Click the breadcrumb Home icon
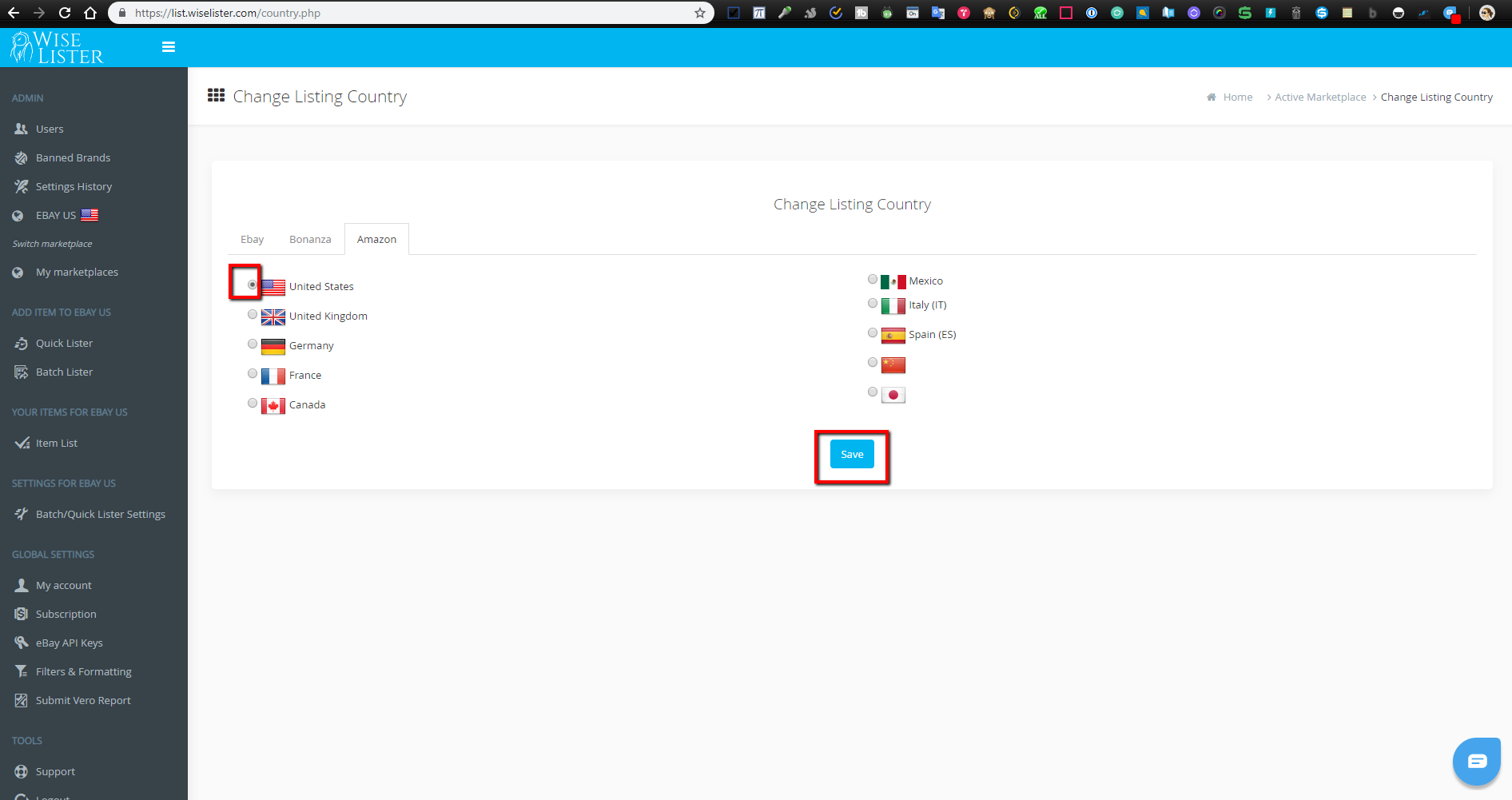Image resolution: width=1512 pixels, height=800 pixels. [1212, 97]
